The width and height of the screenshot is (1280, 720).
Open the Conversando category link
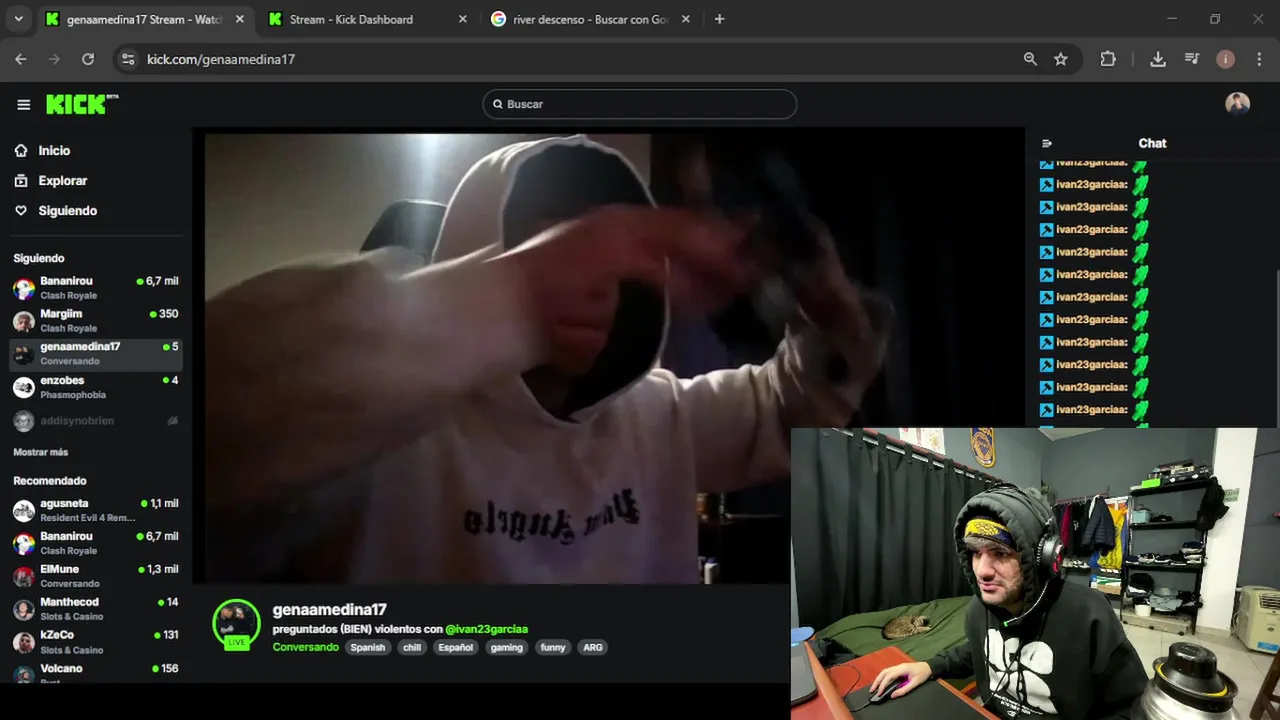(x=306, y=647)
